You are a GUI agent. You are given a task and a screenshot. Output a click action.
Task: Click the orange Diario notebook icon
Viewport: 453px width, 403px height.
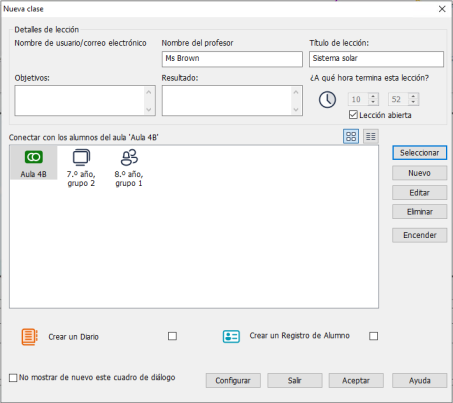tap(29, 336)
